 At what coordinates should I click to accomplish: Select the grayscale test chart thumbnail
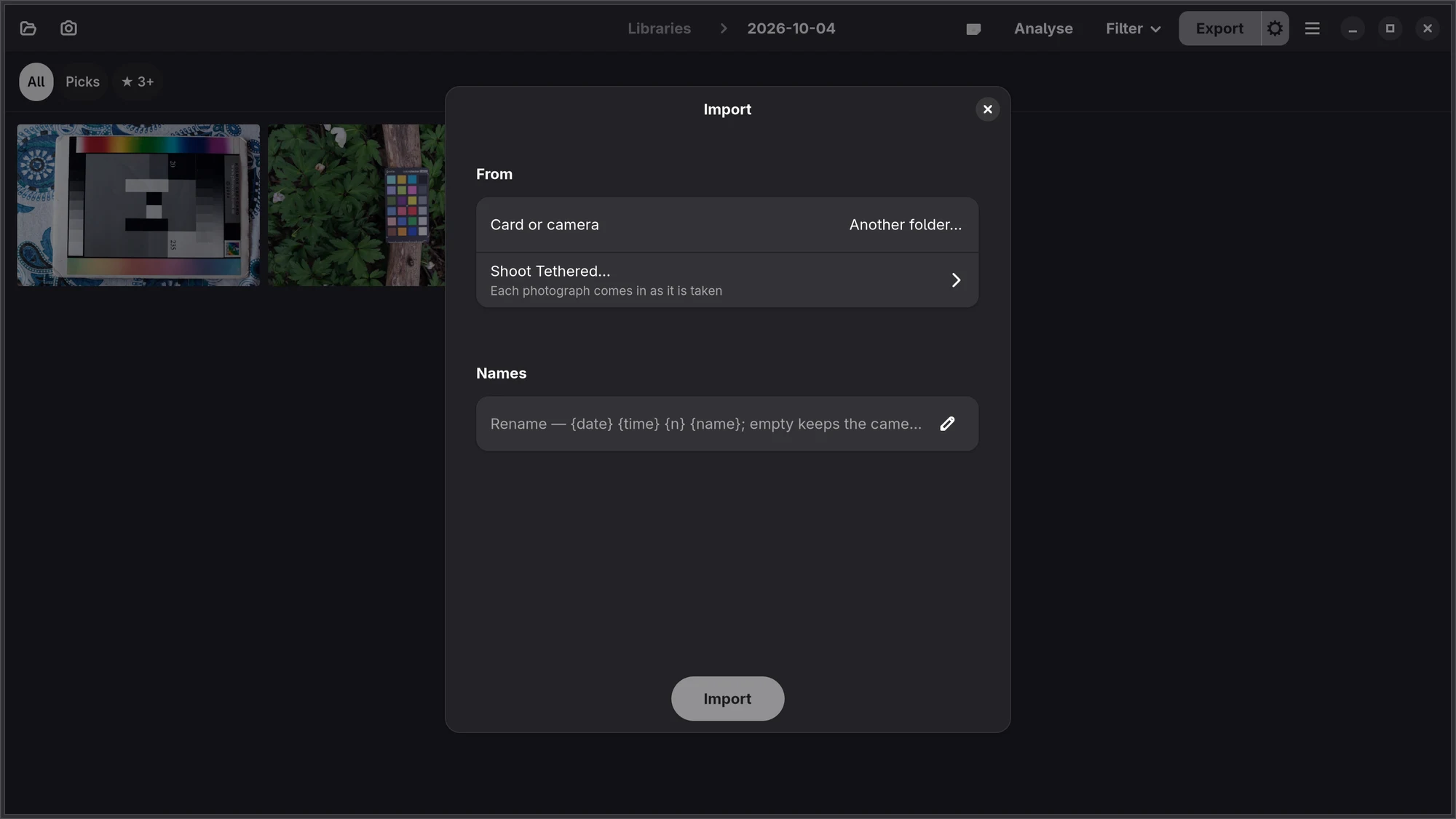pyautogui.click(x=138, y=205)
